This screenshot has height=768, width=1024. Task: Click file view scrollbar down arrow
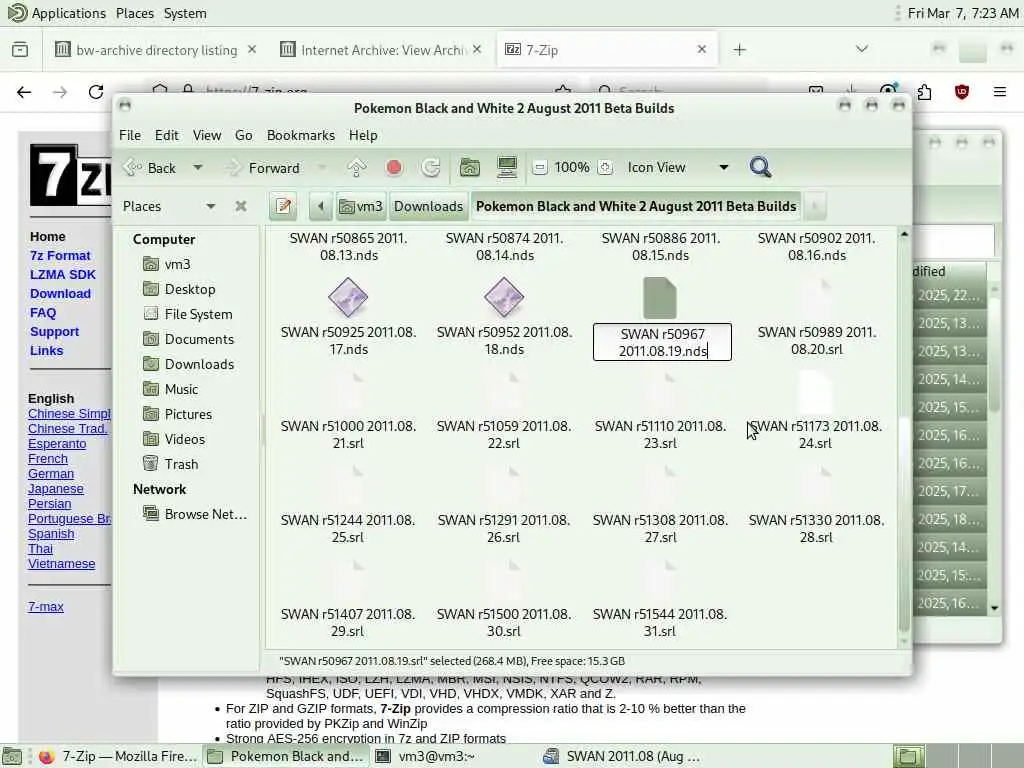[x=904, y=642]
